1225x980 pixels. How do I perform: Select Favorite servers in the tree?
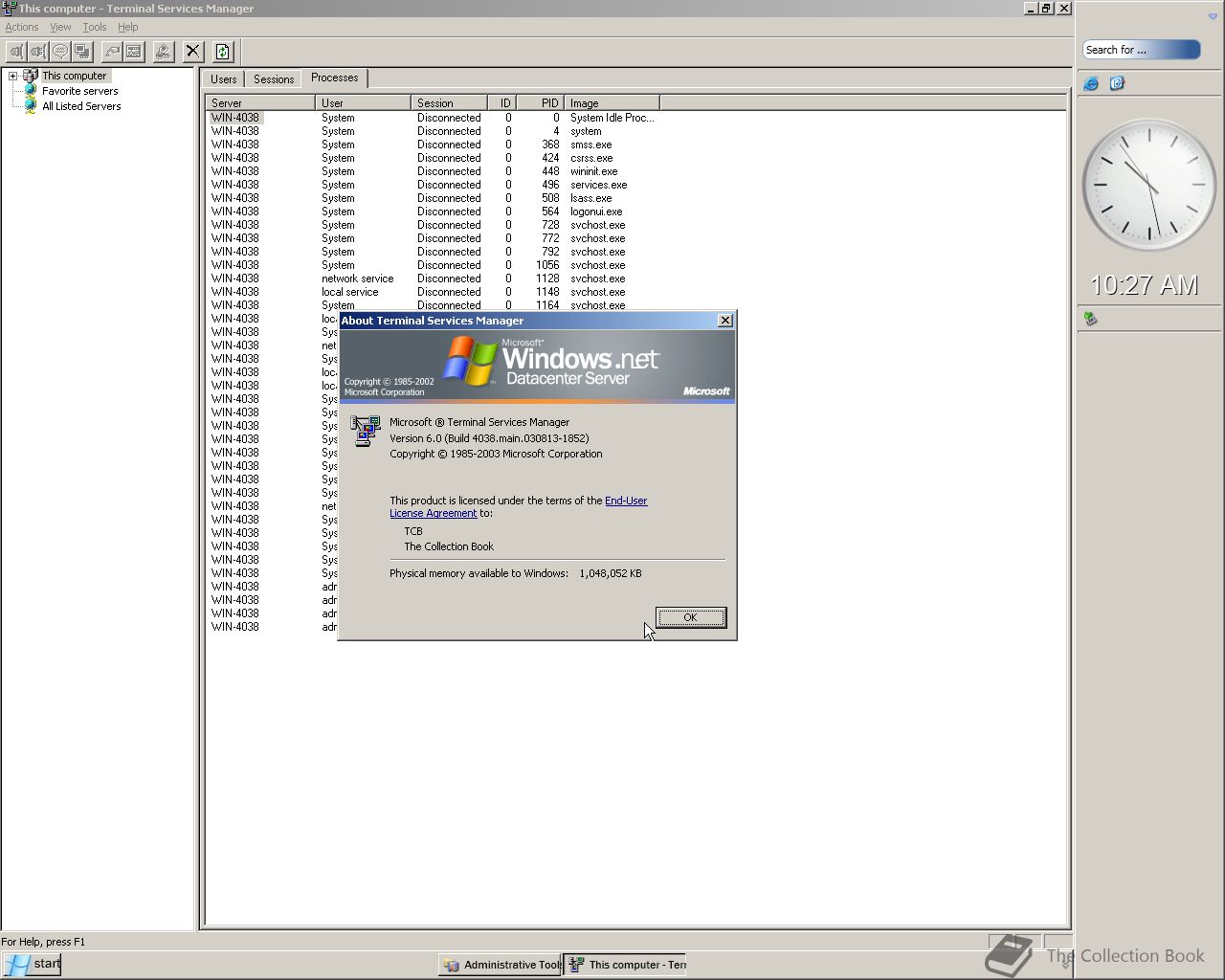[80, 91]
